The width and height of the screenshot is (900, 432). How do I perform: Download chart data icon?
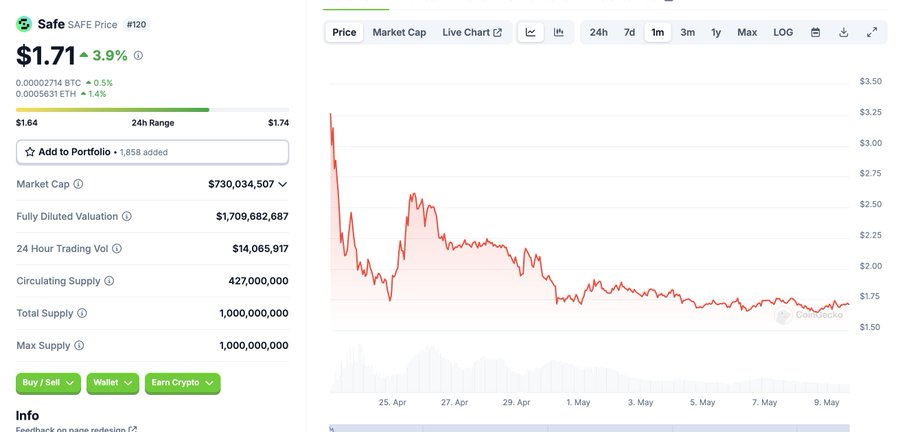point(843,32)
